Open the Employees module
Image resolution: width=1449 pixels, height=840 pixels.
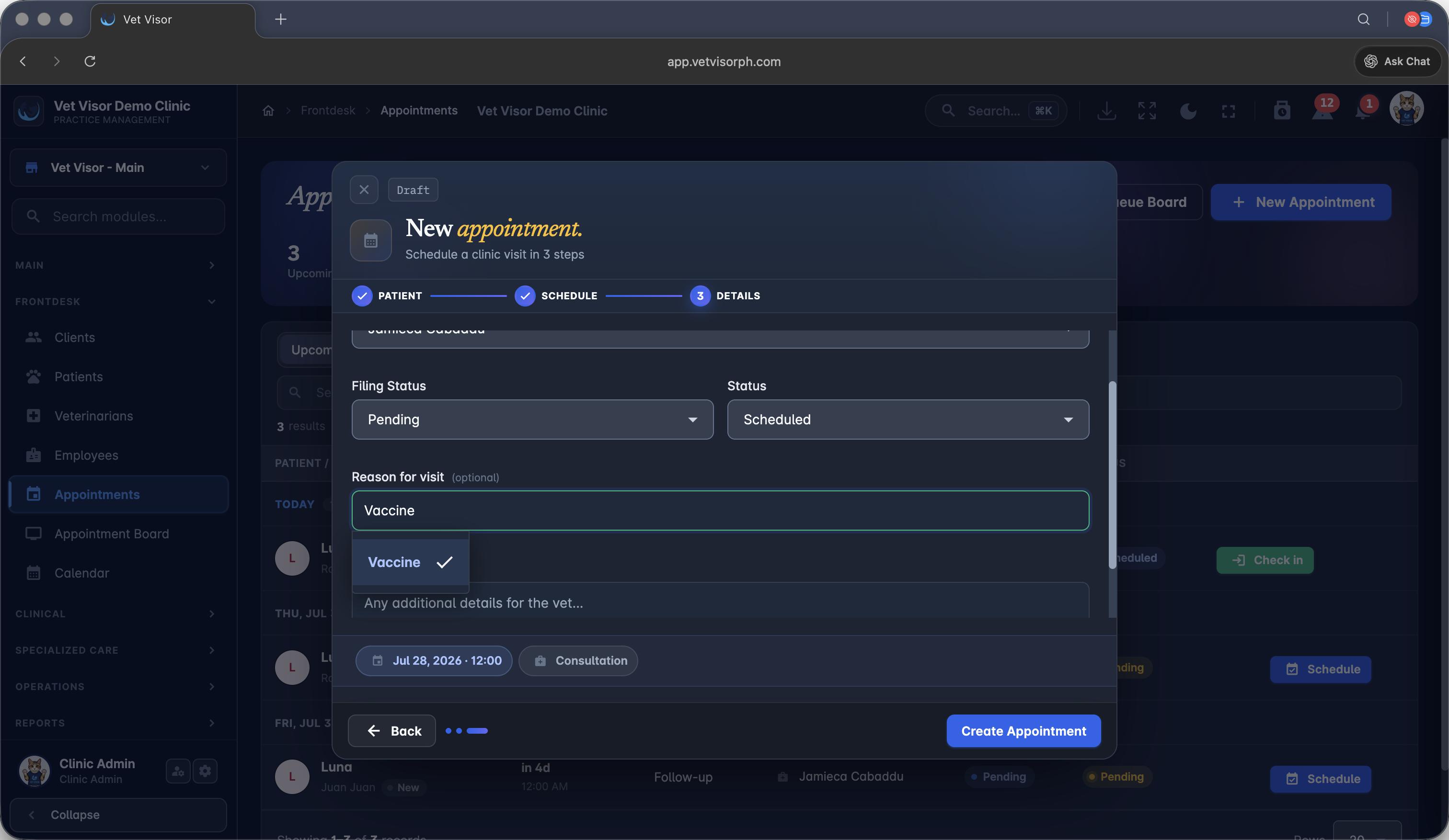(x=118, y=455)
